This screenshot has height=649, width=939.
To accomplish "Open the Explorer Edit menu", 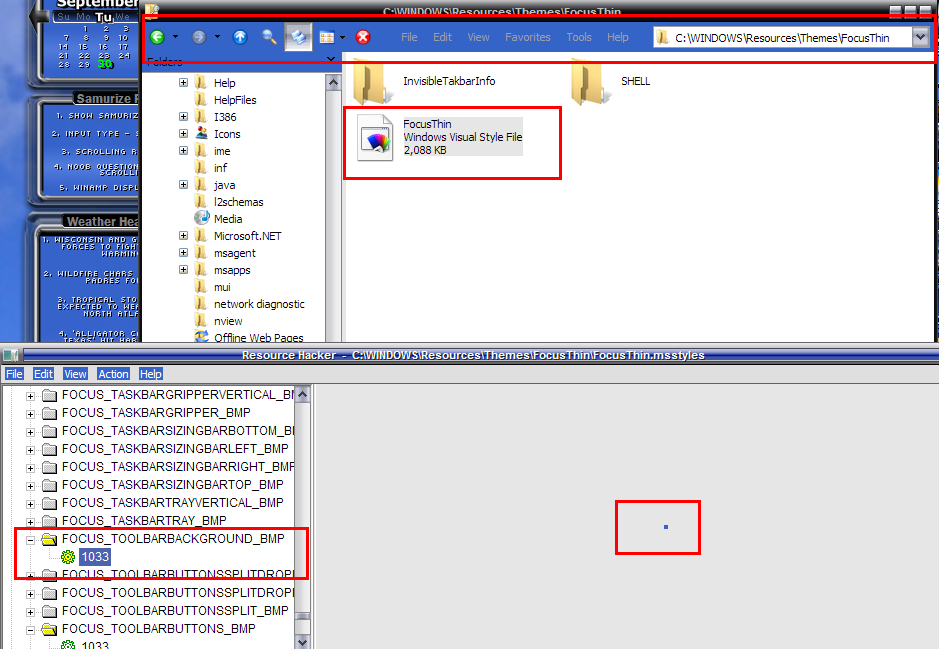I will point(443,37).
